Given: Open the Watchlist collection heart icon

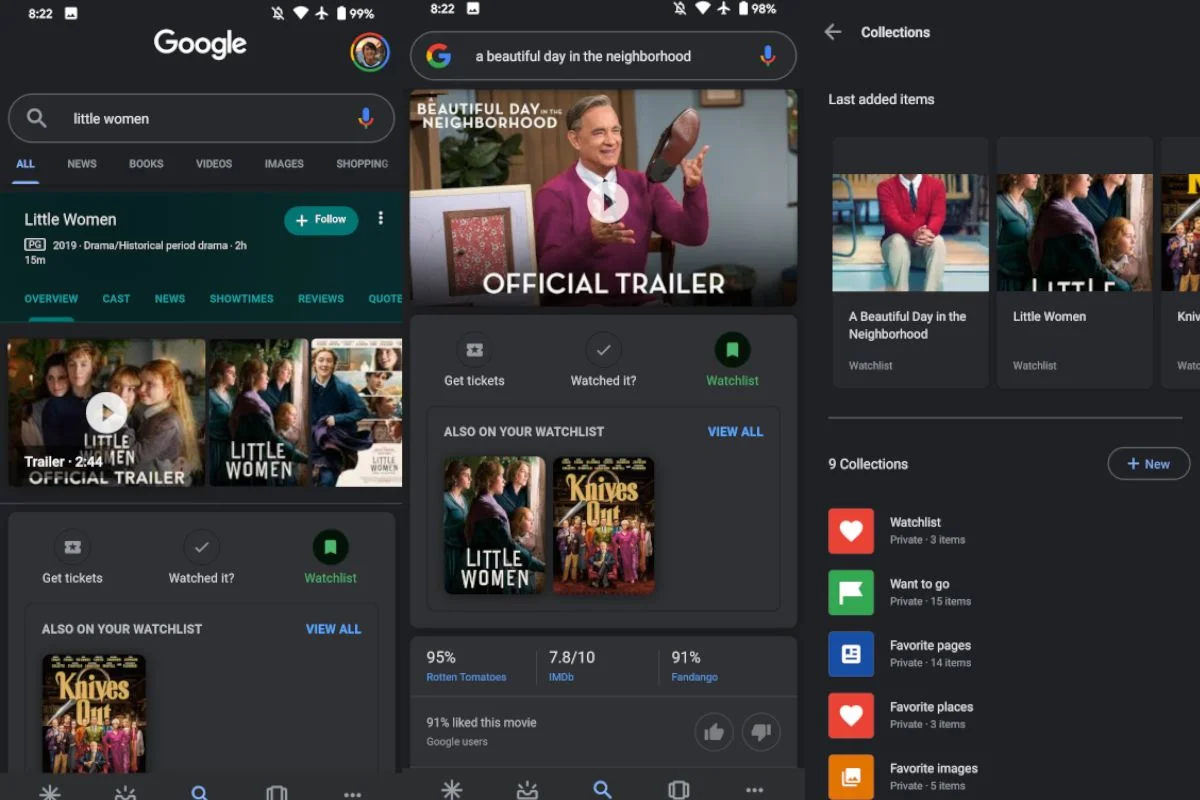Looking at the screenshot, I should coord(851,531).
